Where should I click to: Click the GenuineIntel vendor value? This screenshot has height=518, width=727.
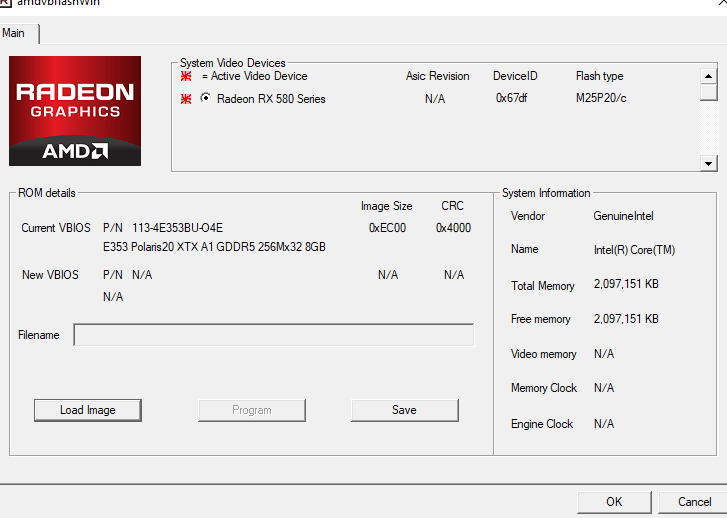click(x=624, y=216)
